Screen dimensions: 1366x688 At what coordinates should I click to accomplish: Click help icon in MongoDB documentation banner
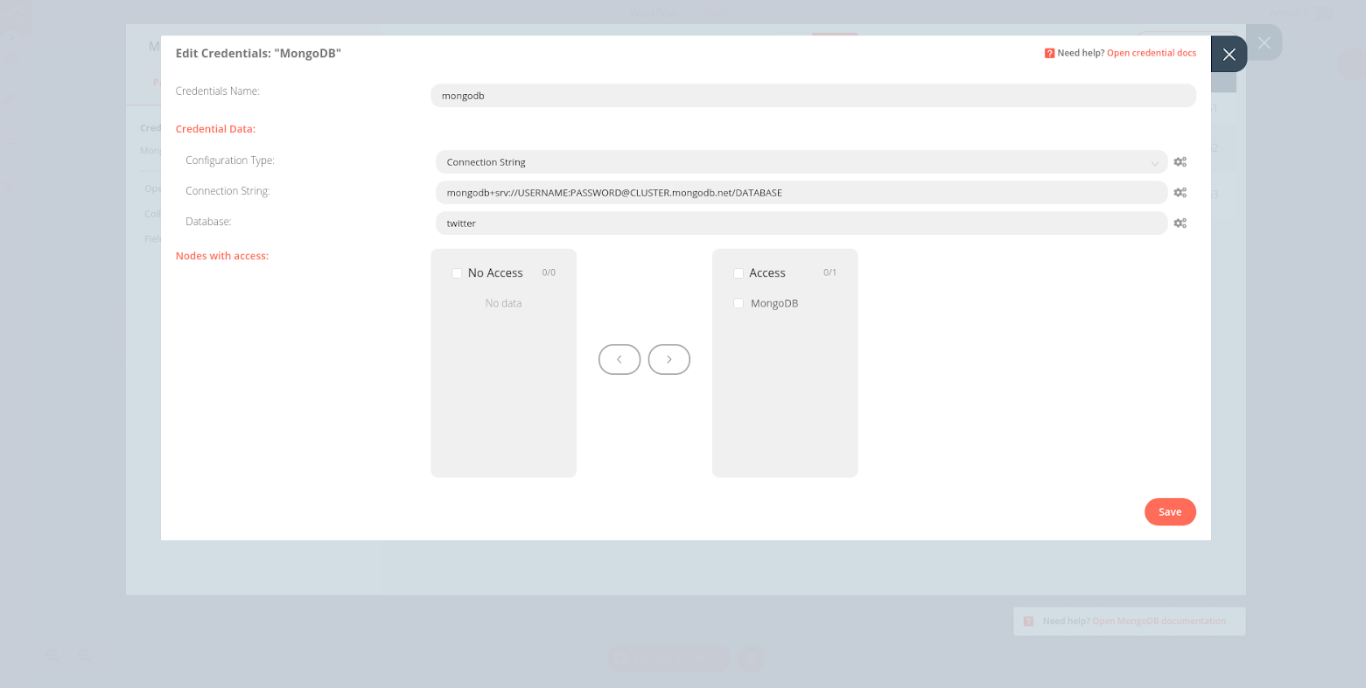[x=1028, y=620]
